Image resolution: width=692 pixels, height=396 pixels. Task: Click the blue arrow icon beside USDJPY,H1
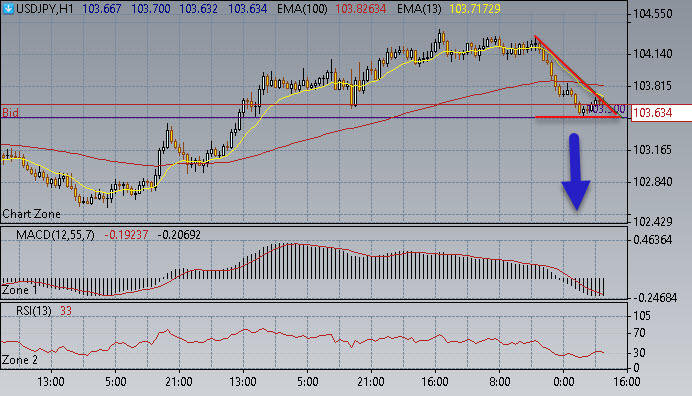click(8, 8)
